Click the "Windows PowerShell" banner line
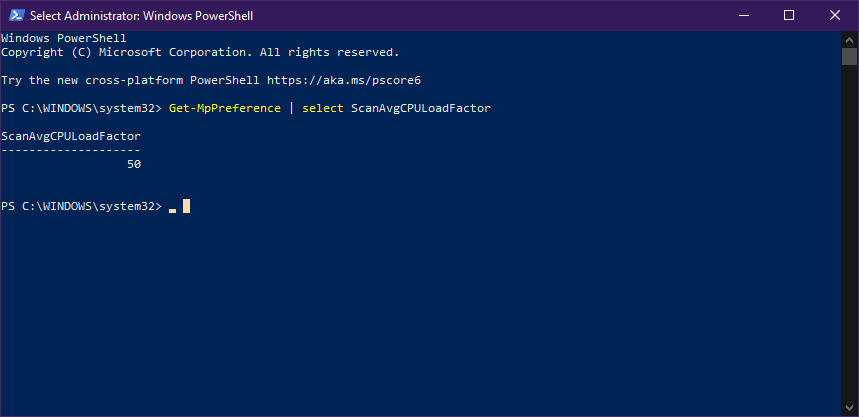The image size is (859, 417). (x=63, y=37)
